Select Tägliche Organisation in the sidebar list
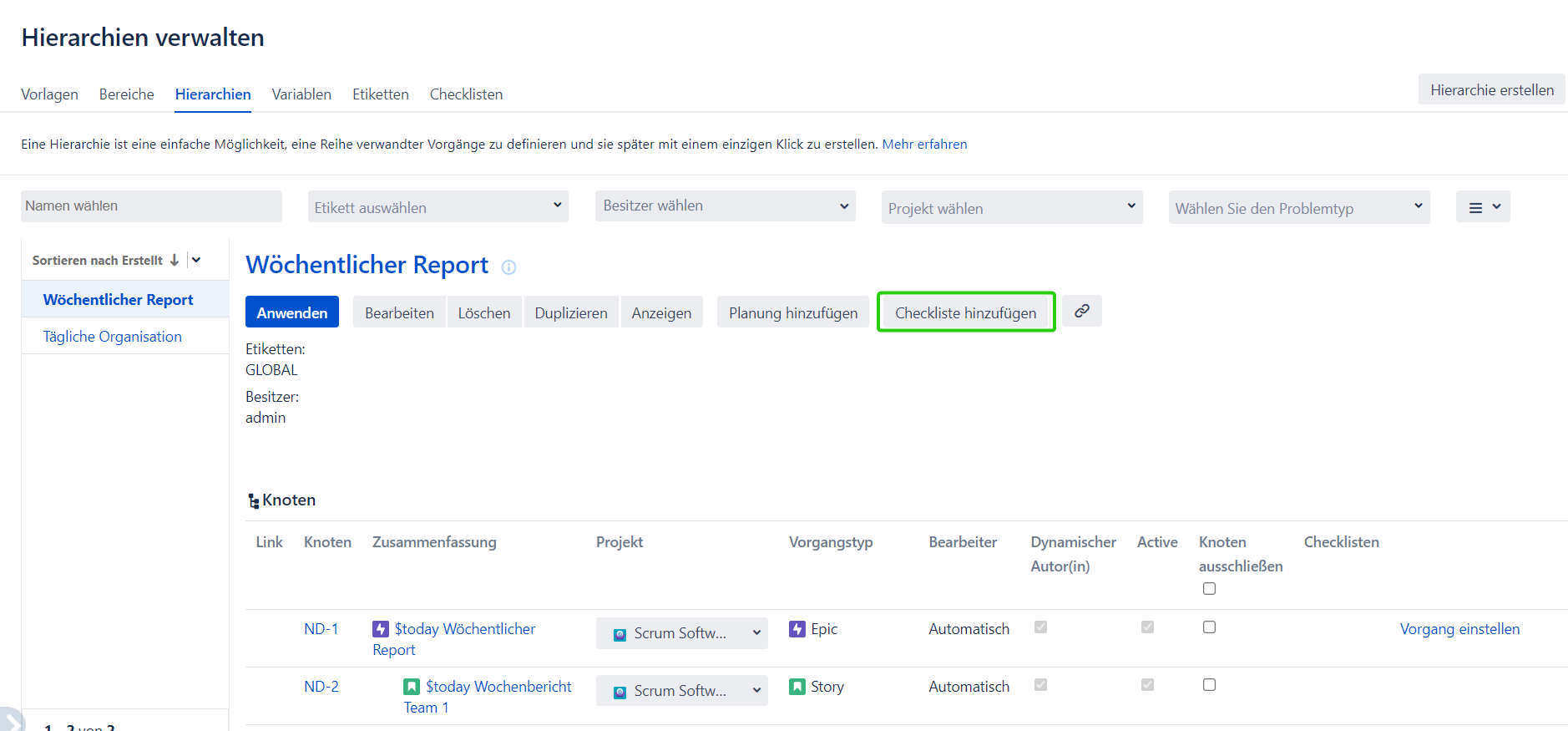This screenshot has height=731, width=1568. click(x=113, y=337)
